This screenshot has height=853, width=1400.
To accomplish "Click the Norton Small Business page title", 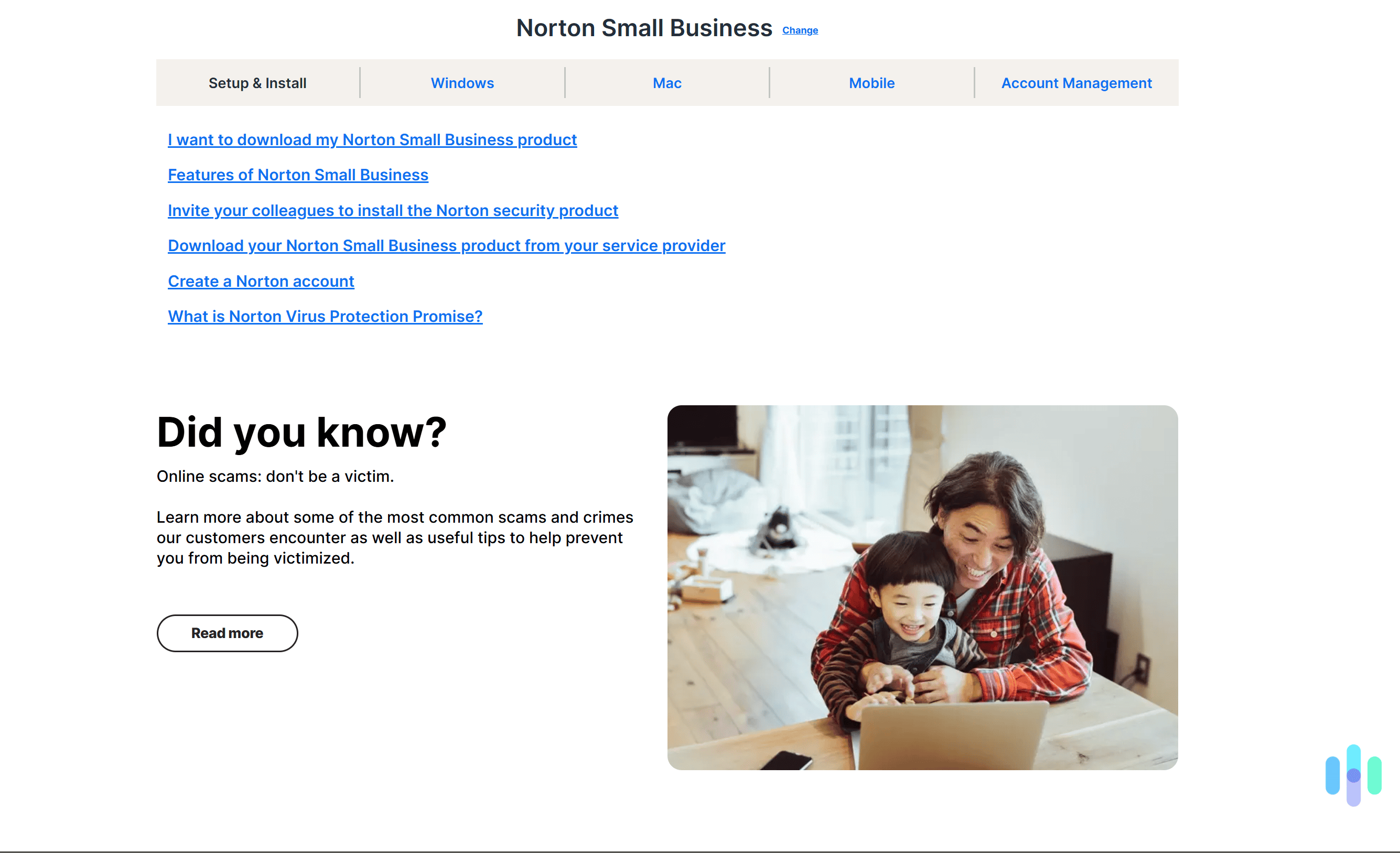I will pos(644,27).
